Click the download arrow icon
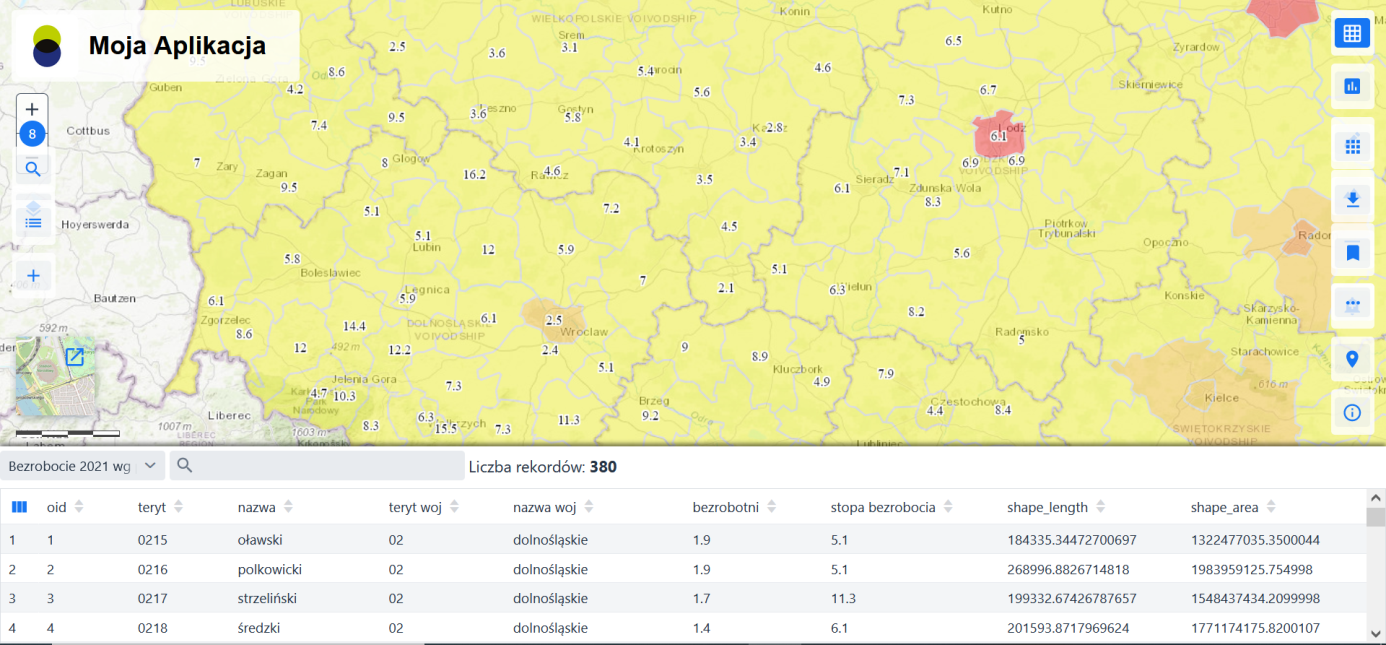 [x=1352, y=200]
